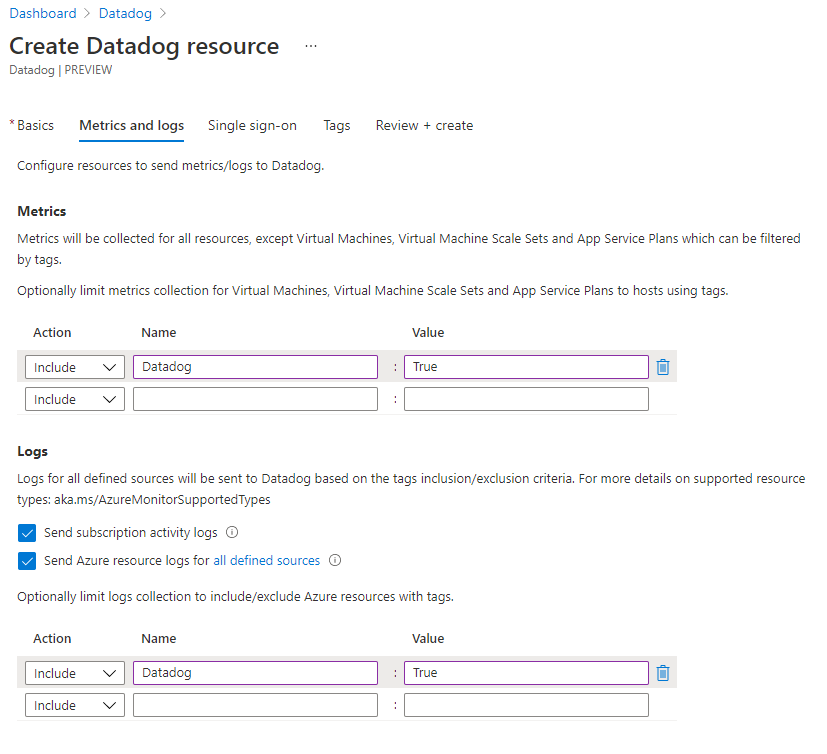Delete the Metrics Datadog tag rule
Image resolution: width=827 pixels, height=754 pixels.
[x=662, y=367]
